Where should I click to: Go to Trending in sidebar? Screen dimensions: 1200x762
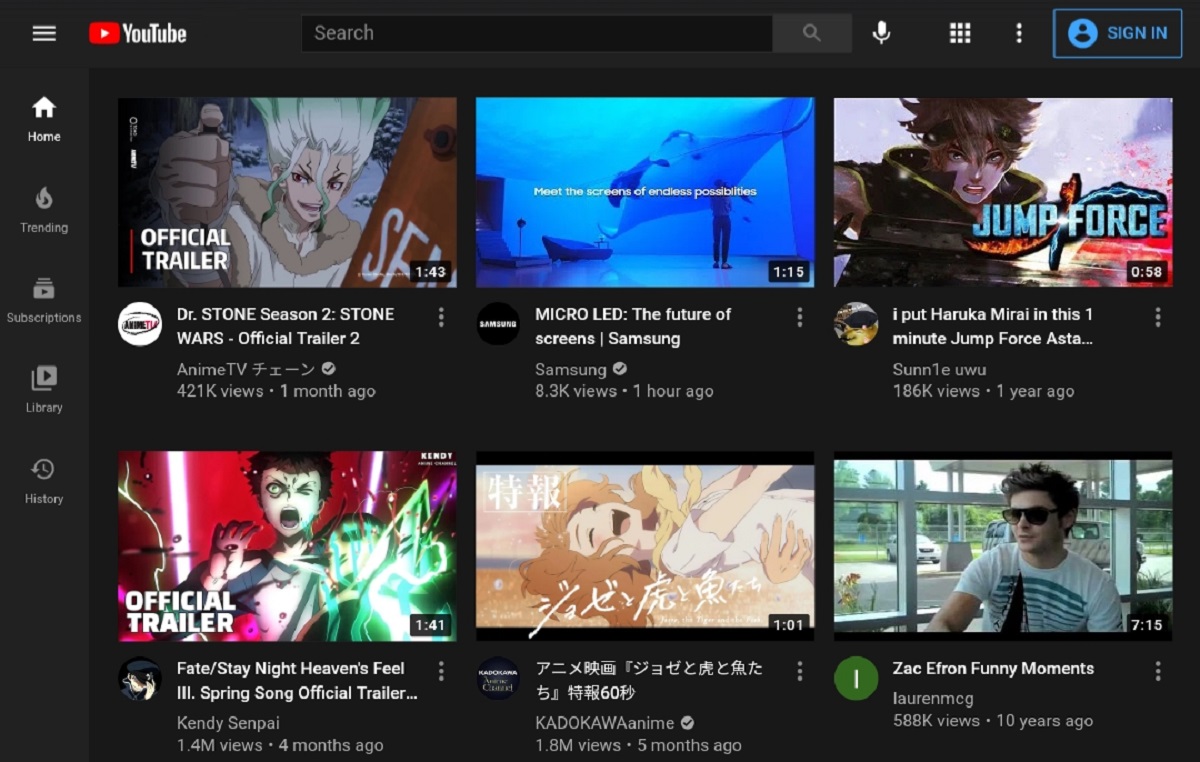[x=44, y=210]
